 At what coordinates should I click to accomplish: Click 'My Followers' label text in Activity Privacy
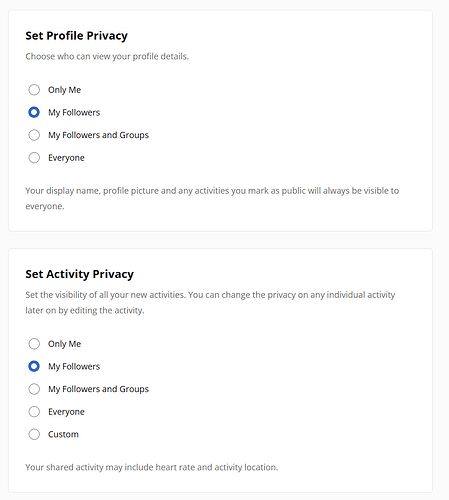point(74,367)
